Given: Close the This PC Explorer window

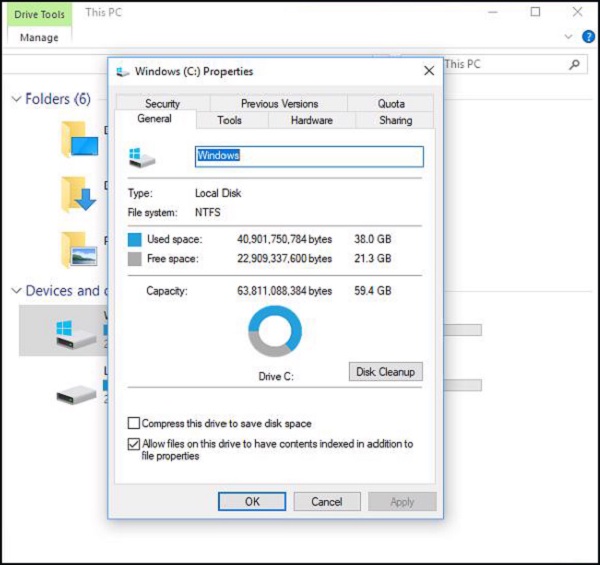Looking at the screenshot, I should (x=577, y=12).
